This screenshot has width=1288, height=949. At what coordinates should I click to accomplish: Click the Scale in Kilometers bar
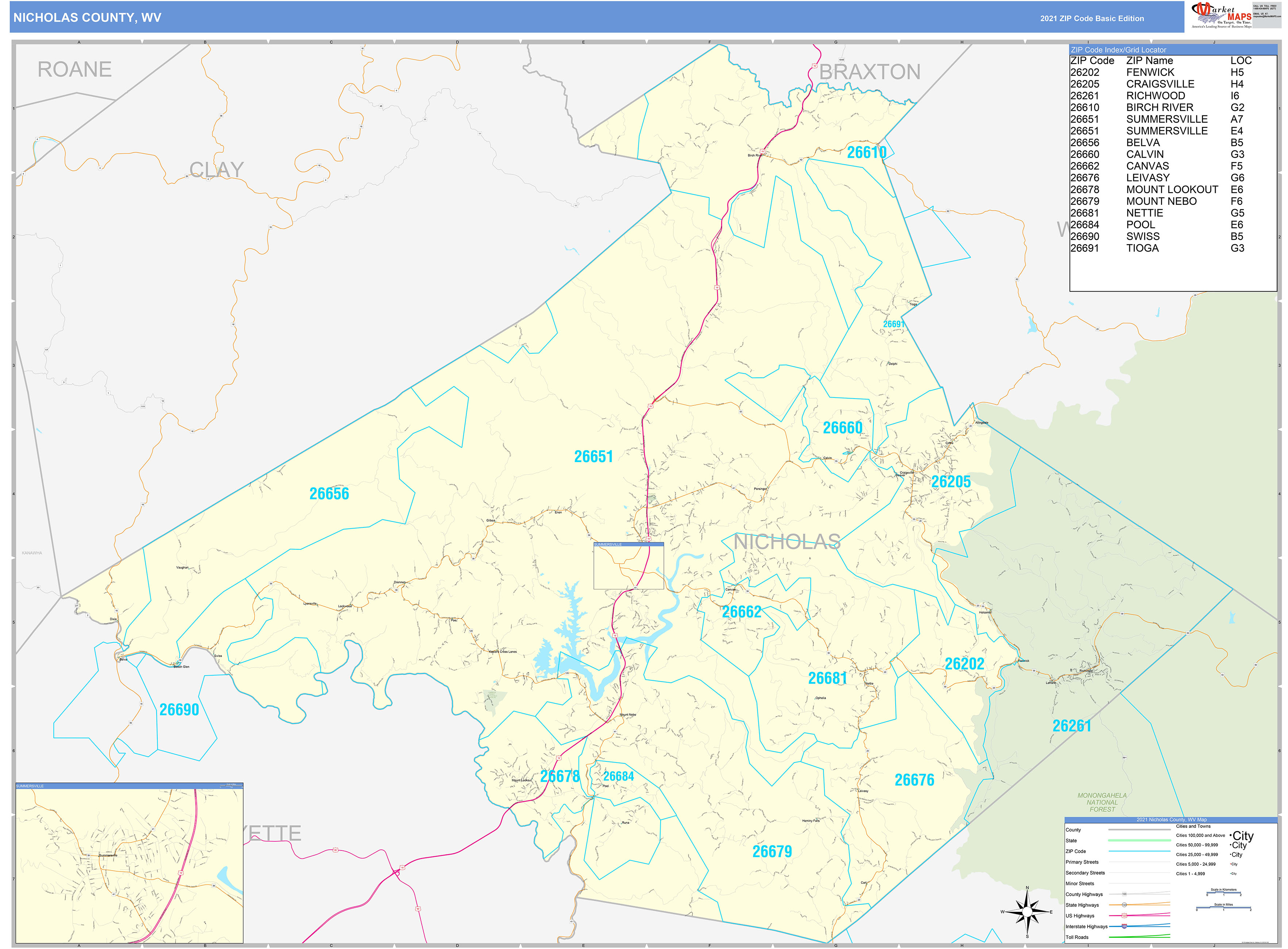(1224, 892)
